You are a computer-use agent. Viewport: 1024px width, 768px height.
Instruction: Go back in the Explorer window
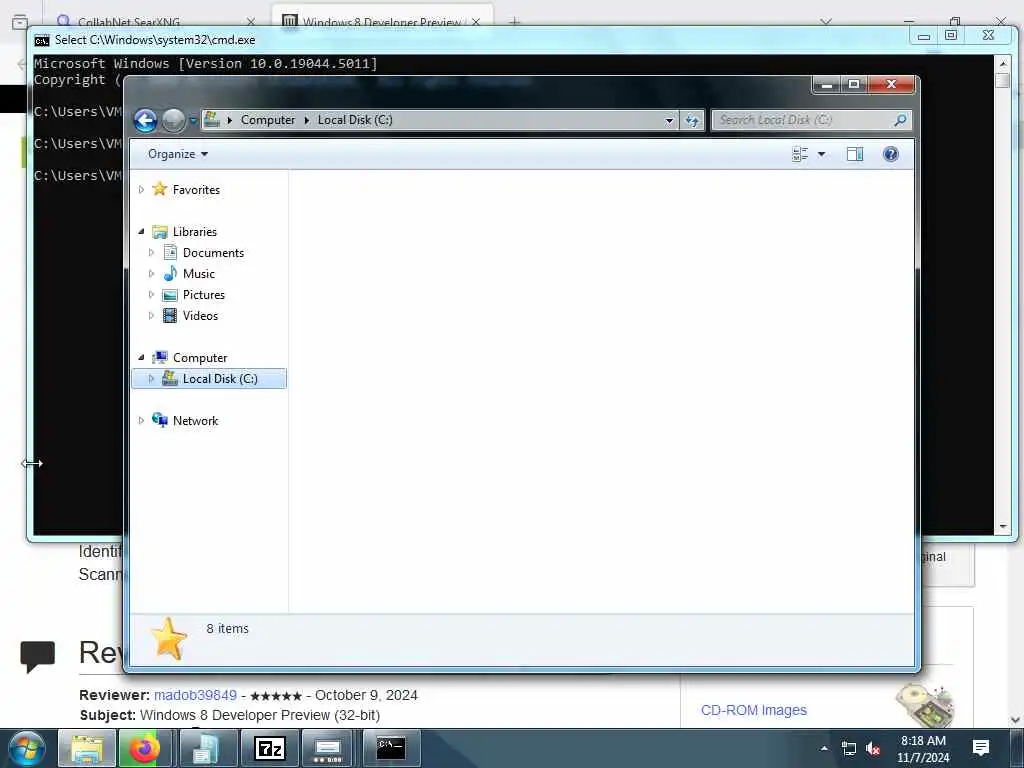146,120
